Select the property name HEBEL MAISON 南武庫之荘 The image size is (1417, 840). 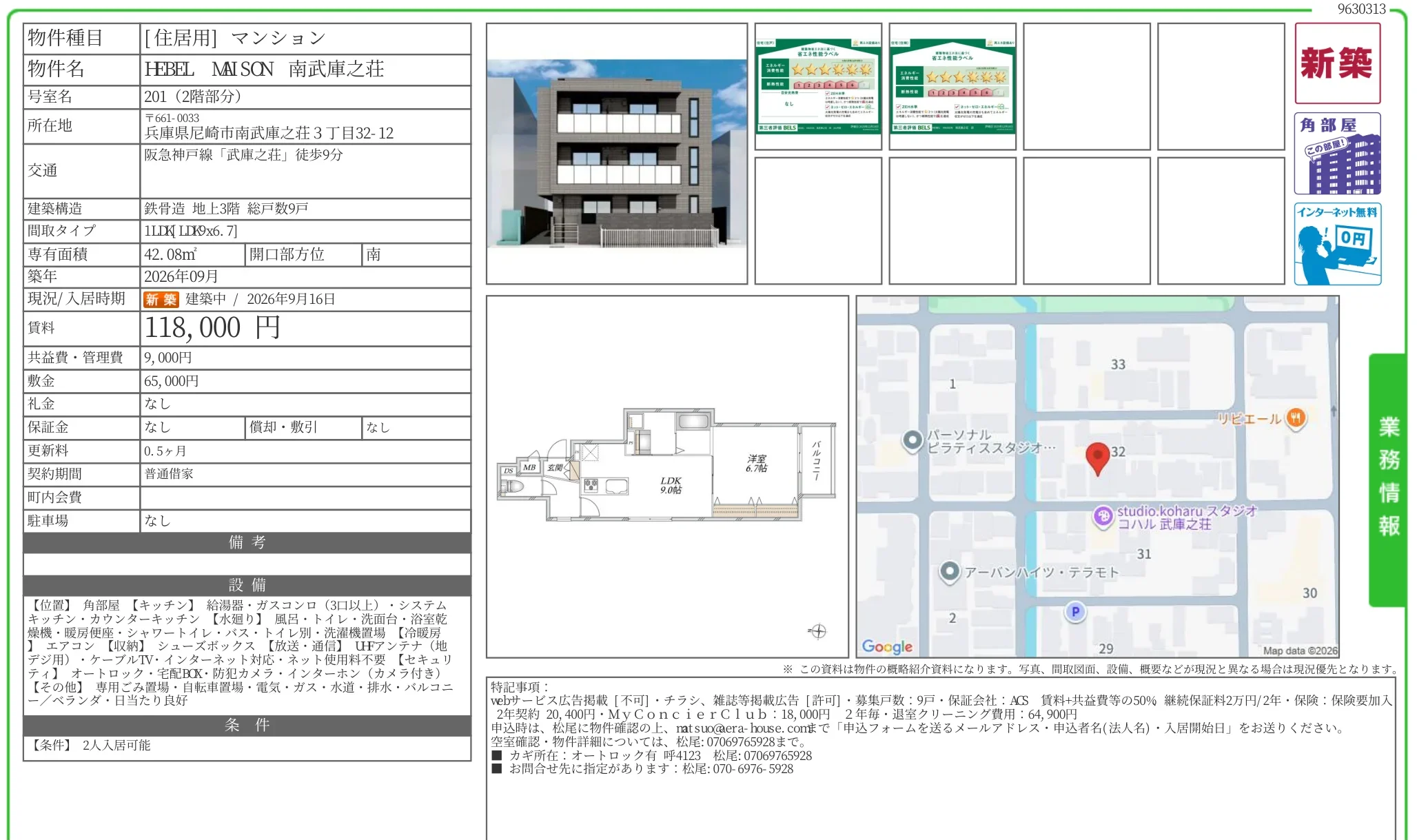(x=264, y=69)
